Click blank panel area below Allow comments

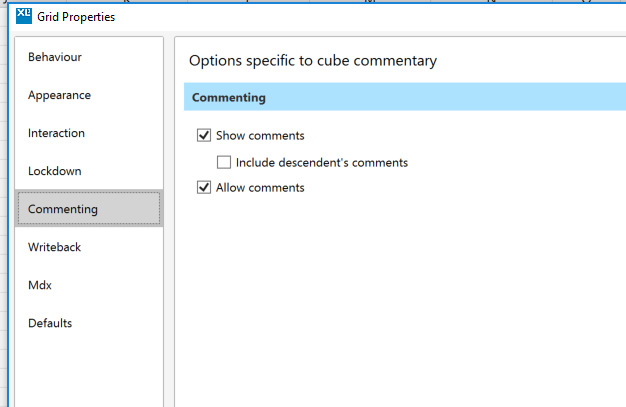tap(400, 300)
